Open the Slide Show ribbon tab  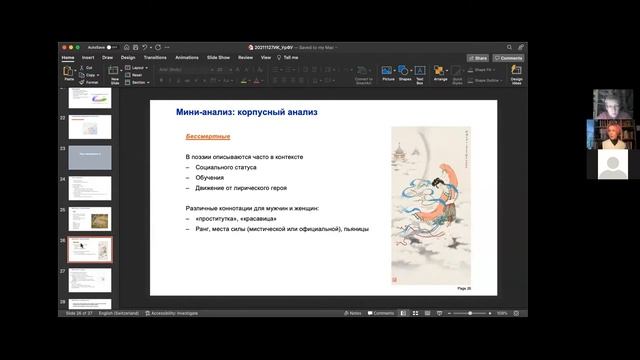click(x=218, y=58)
